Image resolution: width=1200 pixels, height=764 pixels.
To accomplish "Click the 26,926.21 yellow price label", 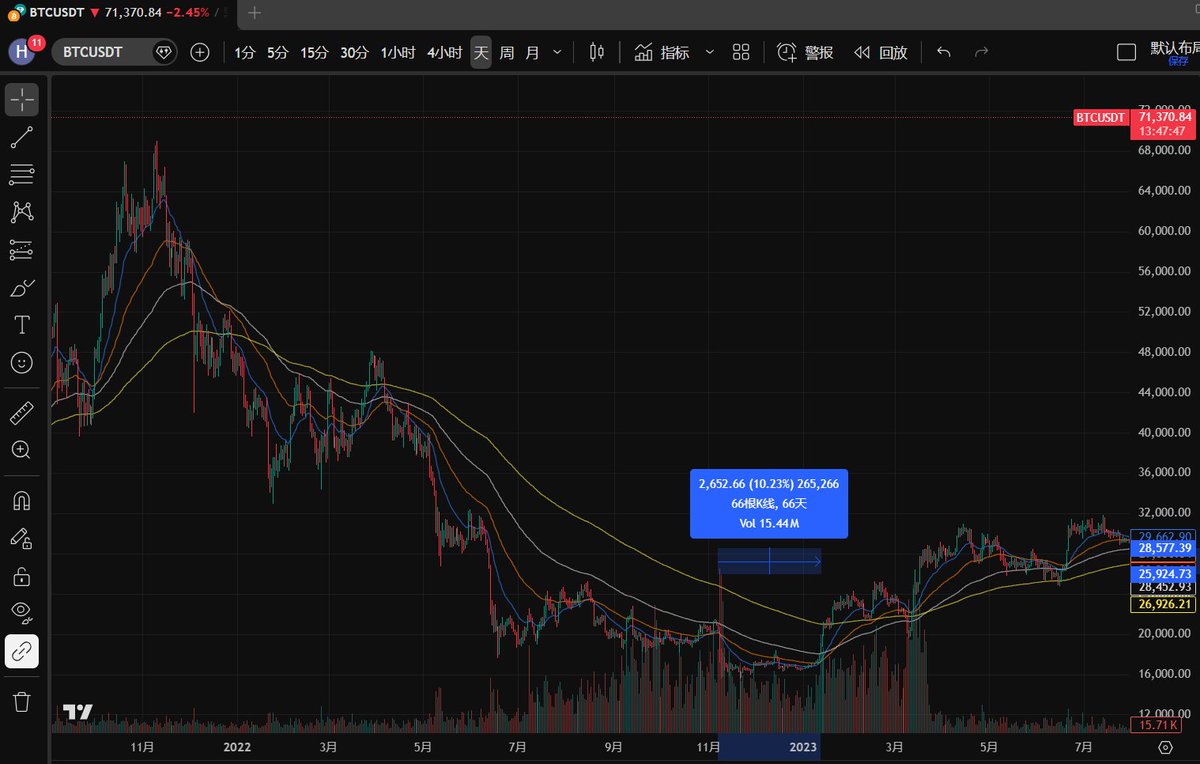I will click(x=1165, y=604).
